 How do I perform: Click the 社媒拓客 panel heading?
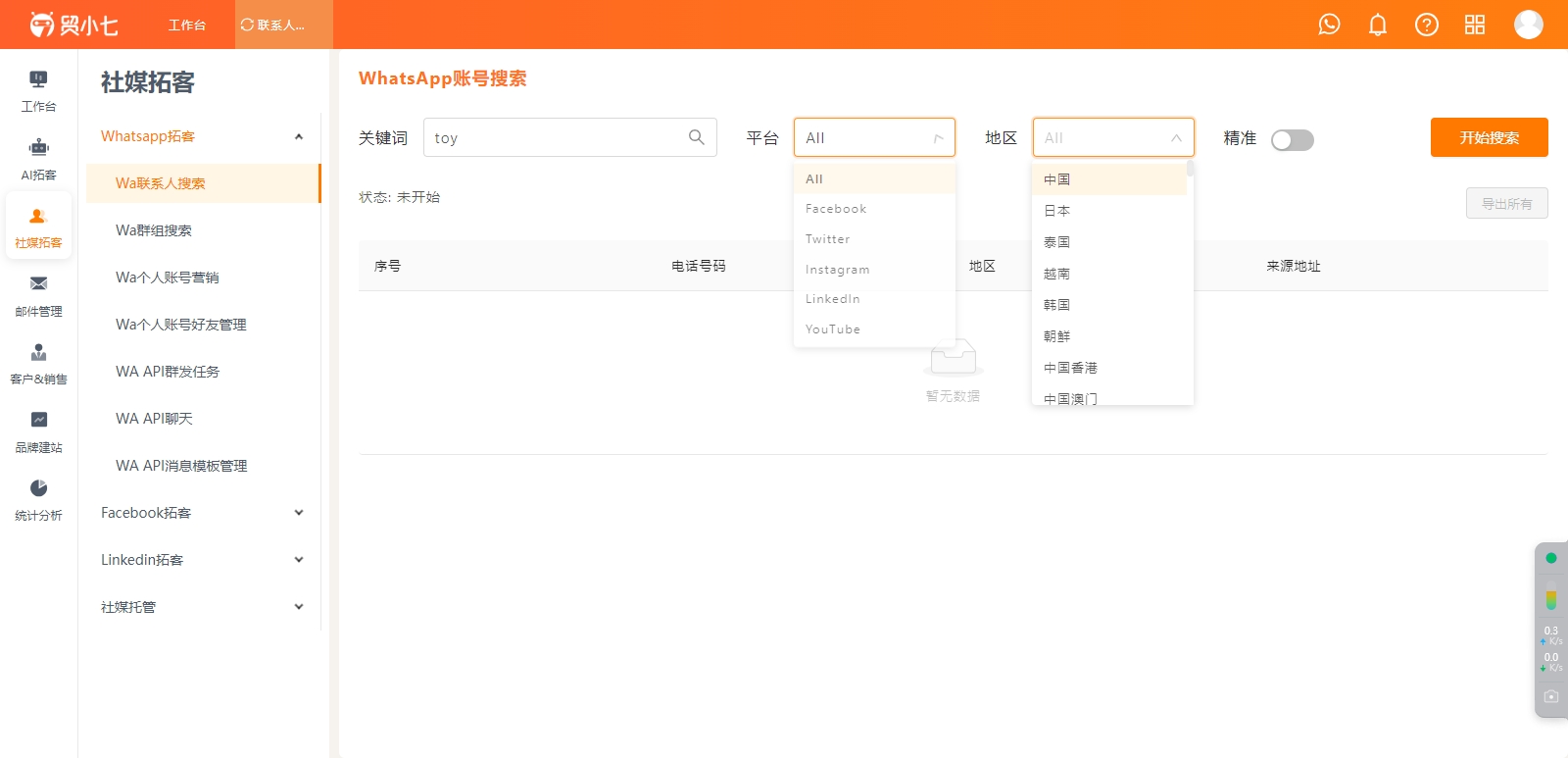pyautogui.click(x=148, y=82)
